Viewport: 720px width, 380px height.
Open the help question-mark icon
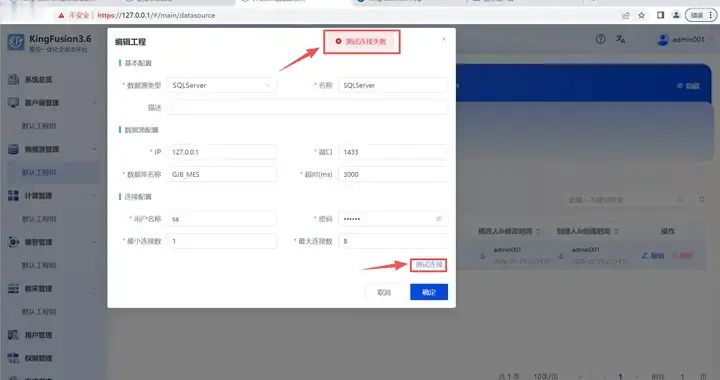(600, 39)
